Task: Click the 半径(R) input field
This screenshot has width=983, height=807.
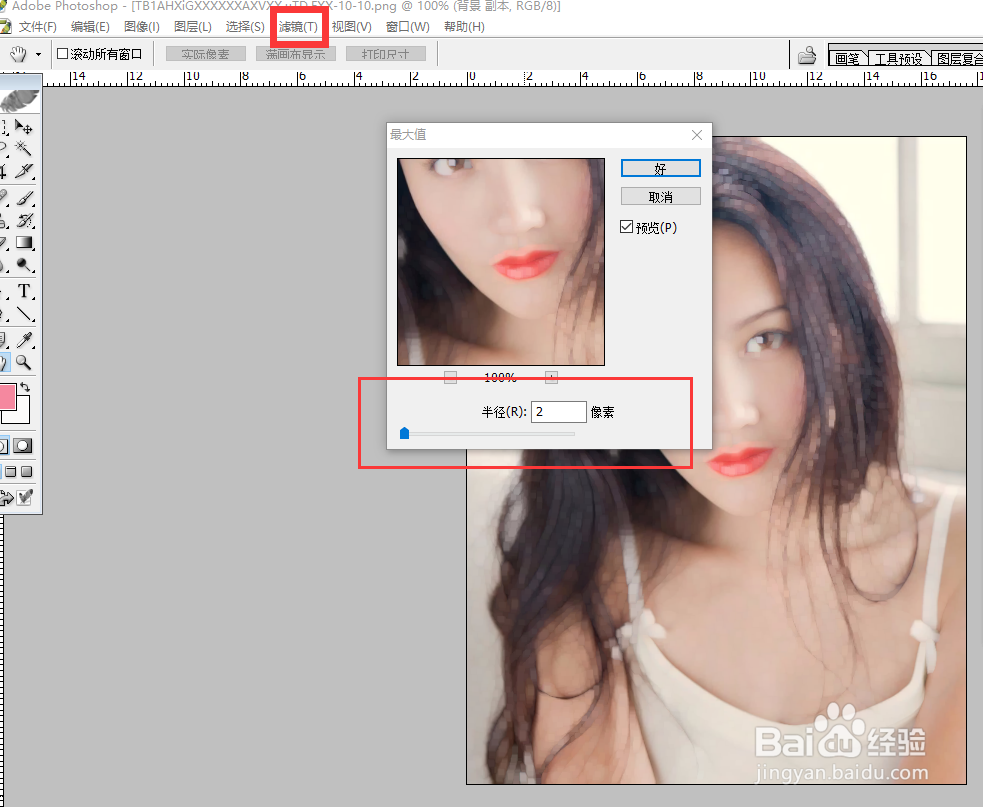Action: pos(559,412)
